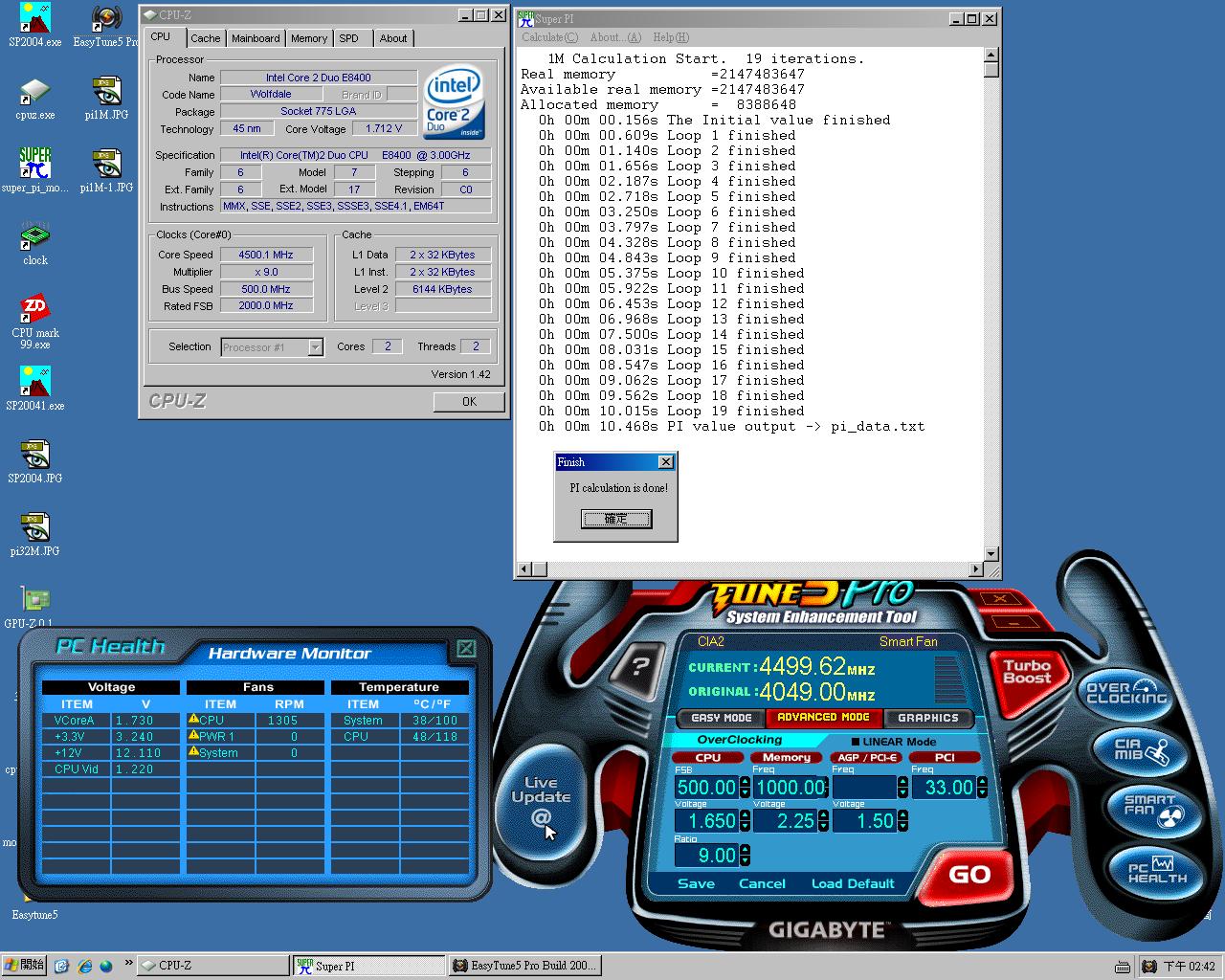Switch to the Cache tab in CPU-Z
The width and height of the screenshot is (1225, 980).
(205, 38)
